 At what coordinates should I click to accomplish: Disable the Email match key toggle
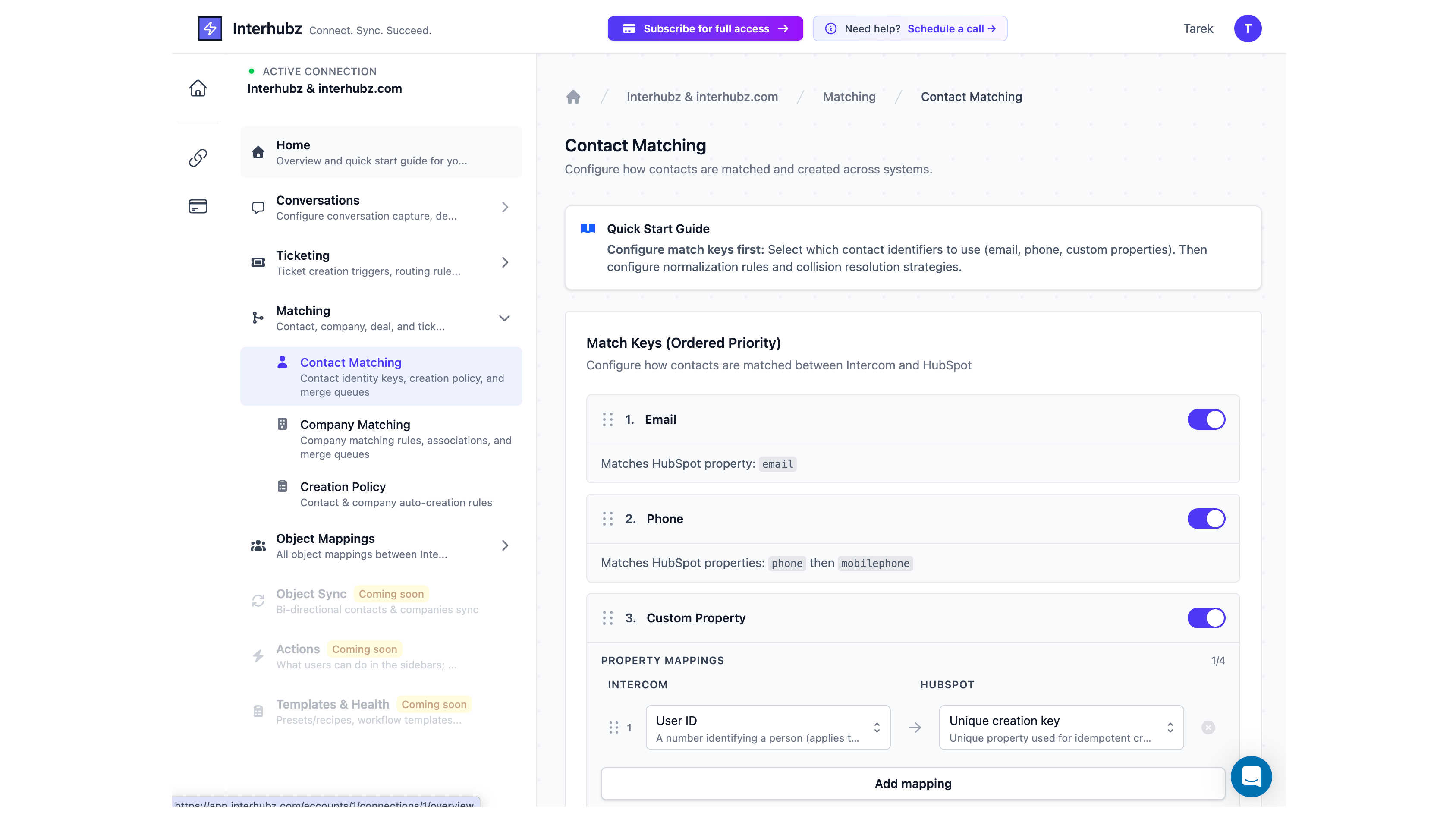tap(1206, 419)
